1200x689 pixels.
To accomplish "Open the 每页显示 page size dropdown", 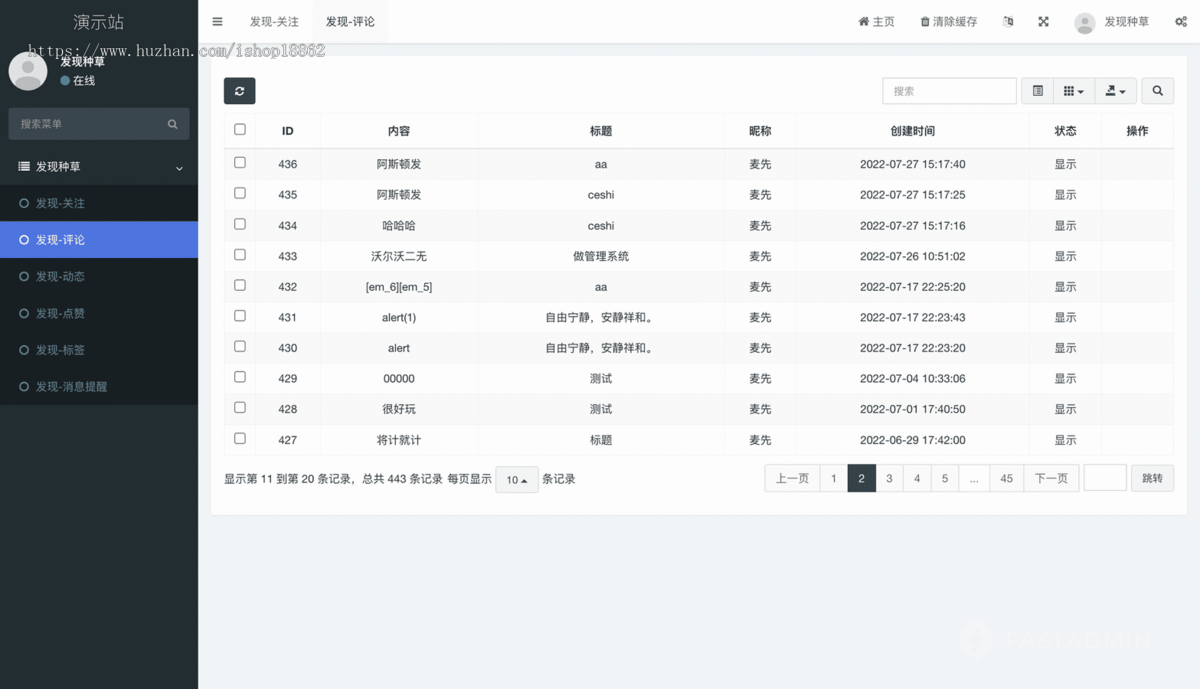I will tap(516, 479).
